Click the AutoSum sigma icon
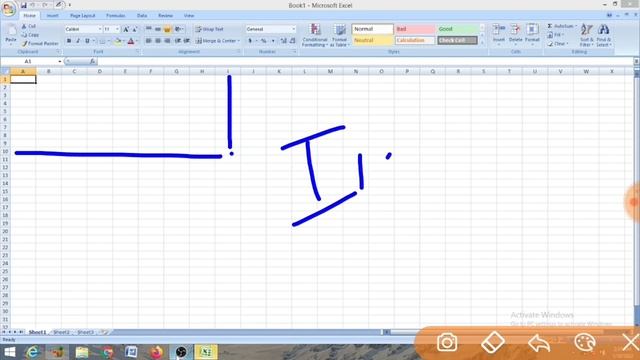 (x=550, y=26)
